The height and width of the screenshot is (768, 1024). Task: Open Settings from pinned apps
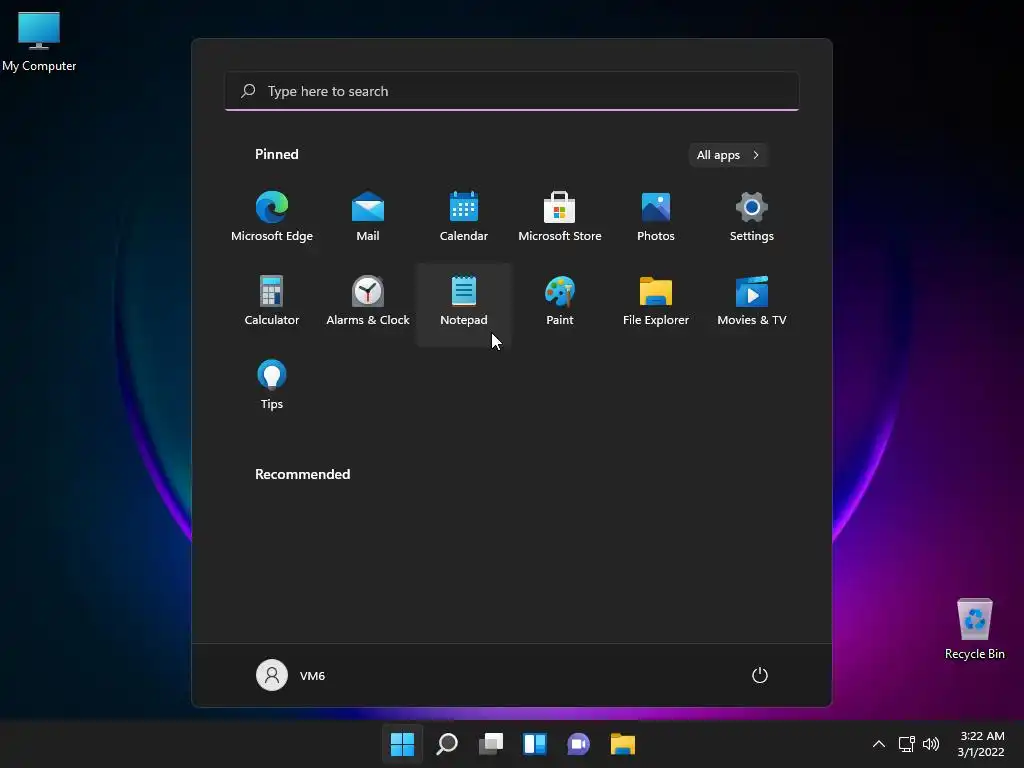click(752, 217)
